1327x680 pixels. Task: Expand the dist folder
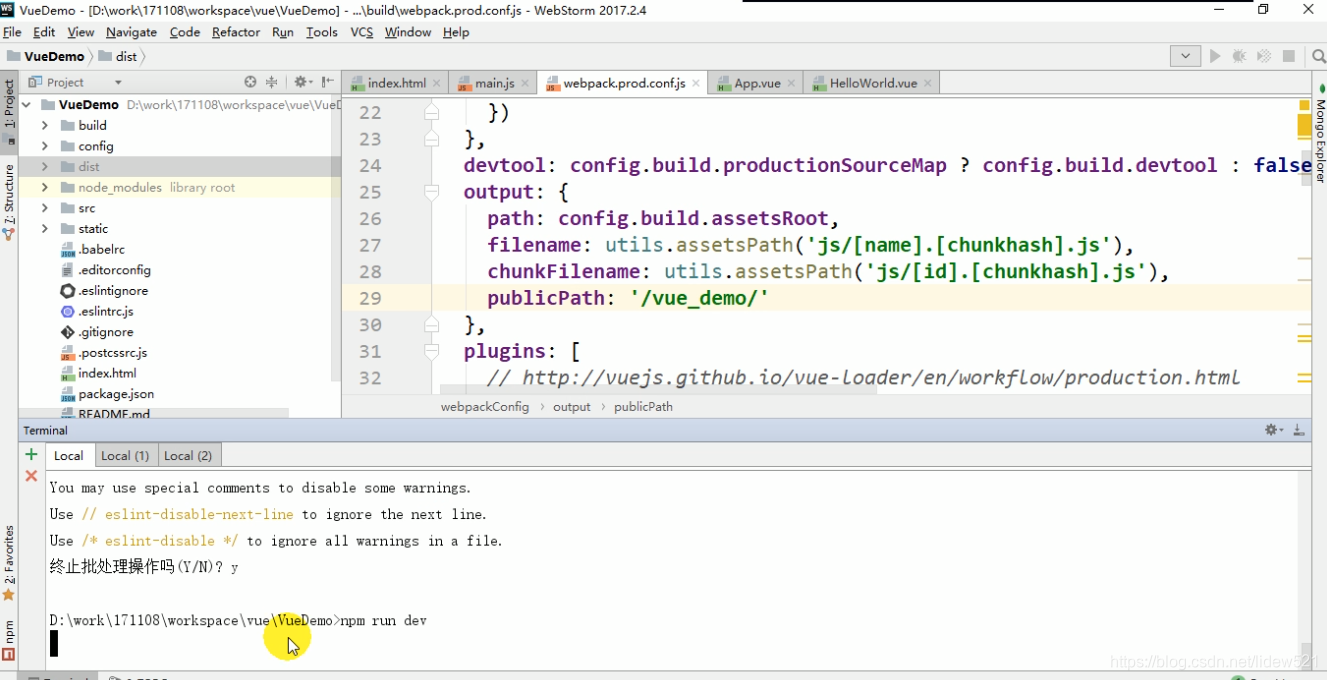(45, 166)
